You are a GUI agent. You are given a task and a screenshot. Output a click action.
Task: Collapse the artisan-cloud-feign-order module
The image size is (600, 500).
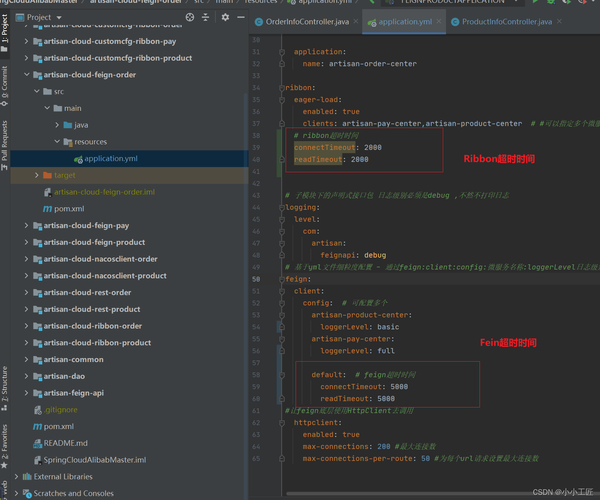point(27,75)
